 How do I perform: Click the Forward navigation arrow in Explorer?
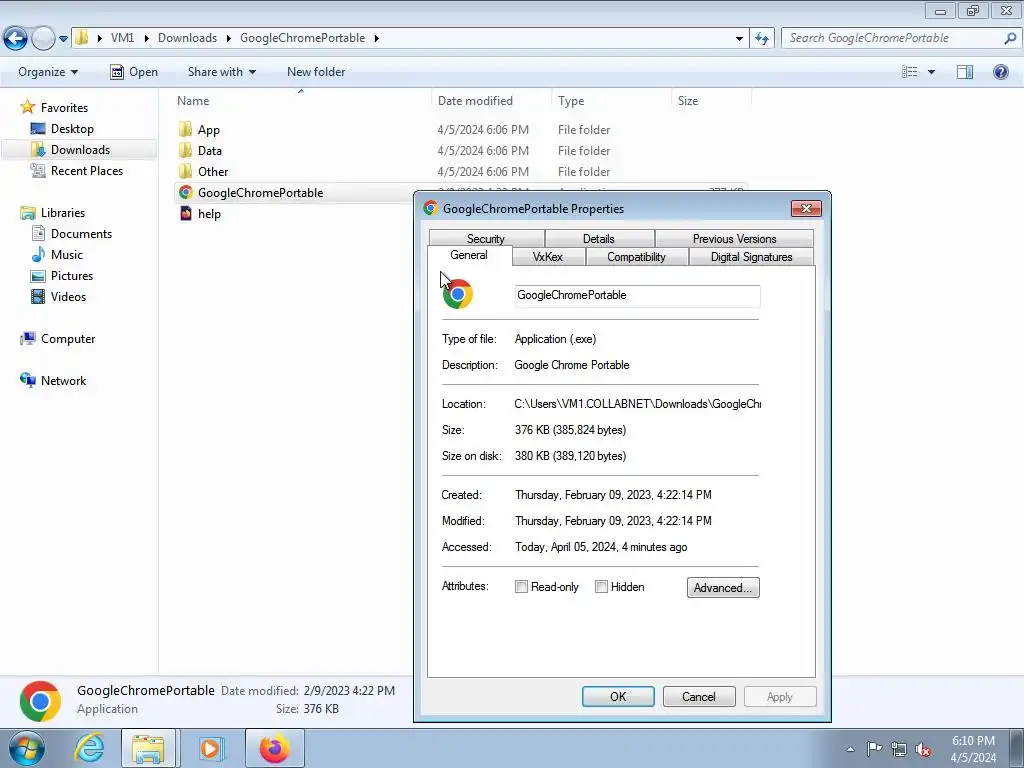coord(43,39)
